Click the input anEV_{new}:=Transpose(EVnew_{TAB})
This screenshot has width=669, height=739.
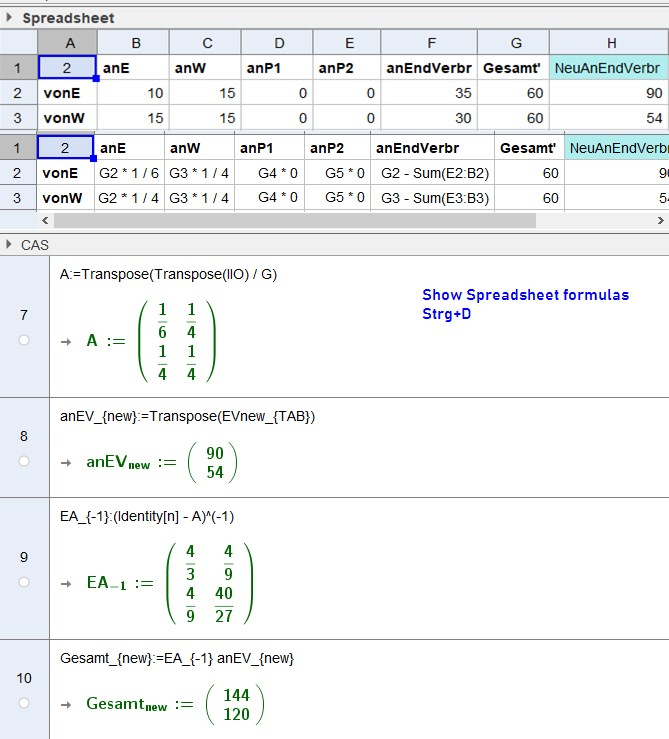coord(187,417)
